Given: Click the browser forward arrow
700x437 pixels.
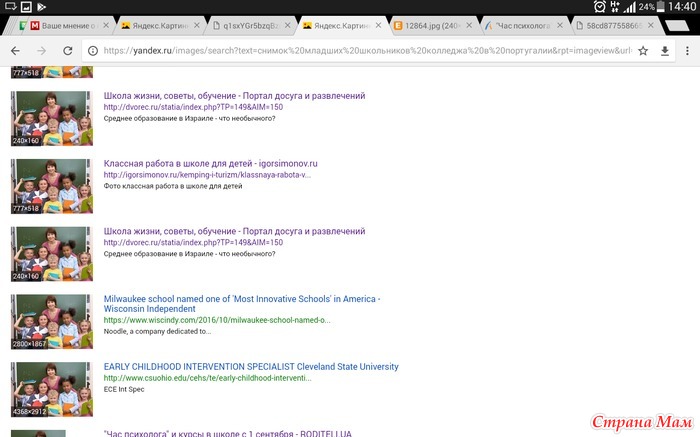Looking at the screenshot, I should pyautogui.click(x=42, y=51).
